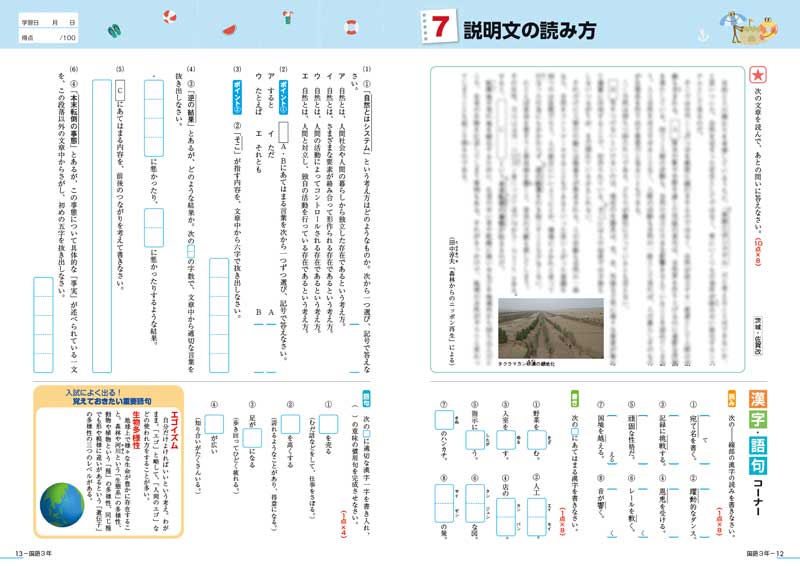
Task: Click the white anchor icon
Action: pyautogui.click(x=704, y=35)
